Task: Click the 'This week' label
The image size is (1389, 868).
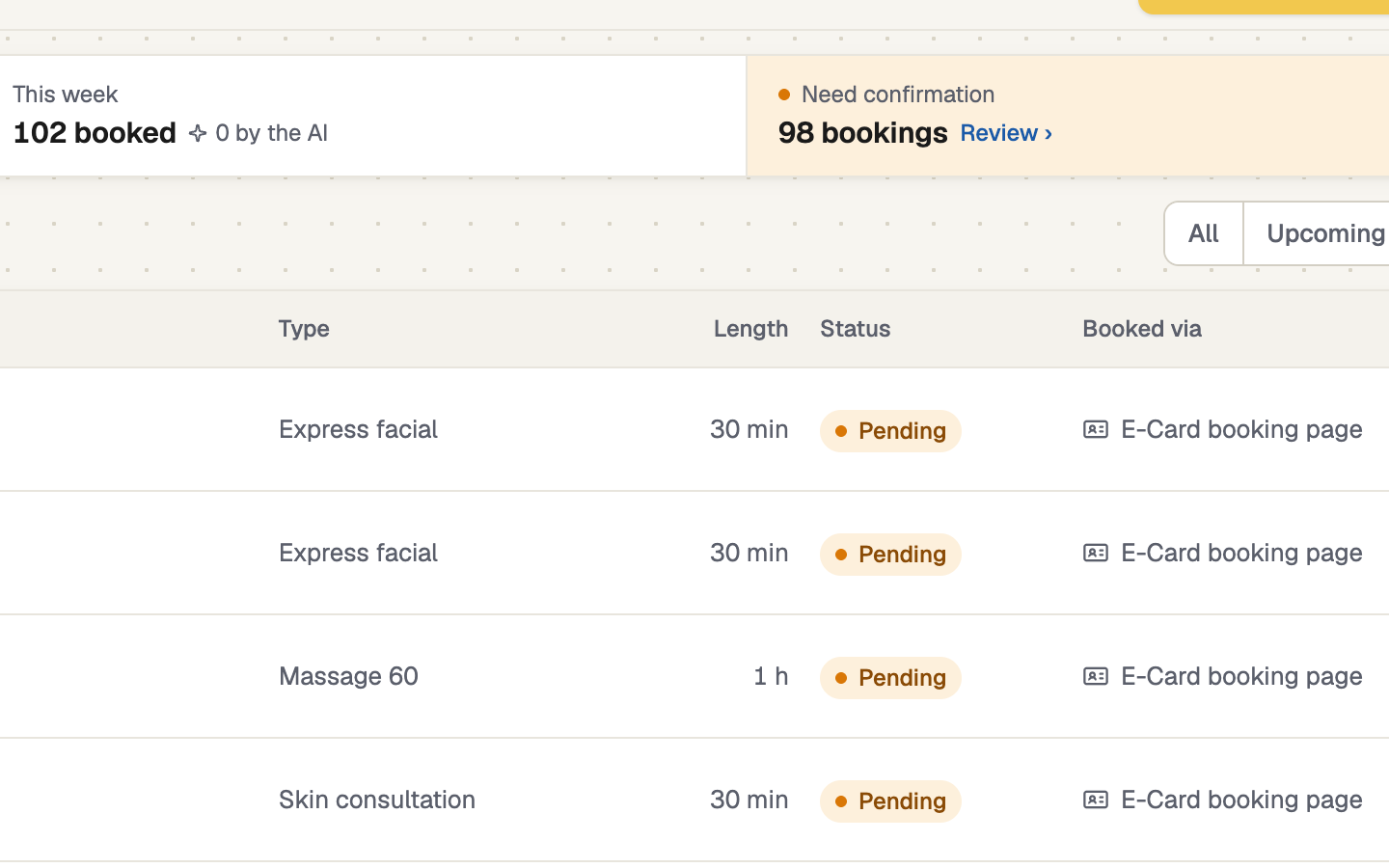Action: click(x=66, y=95)
